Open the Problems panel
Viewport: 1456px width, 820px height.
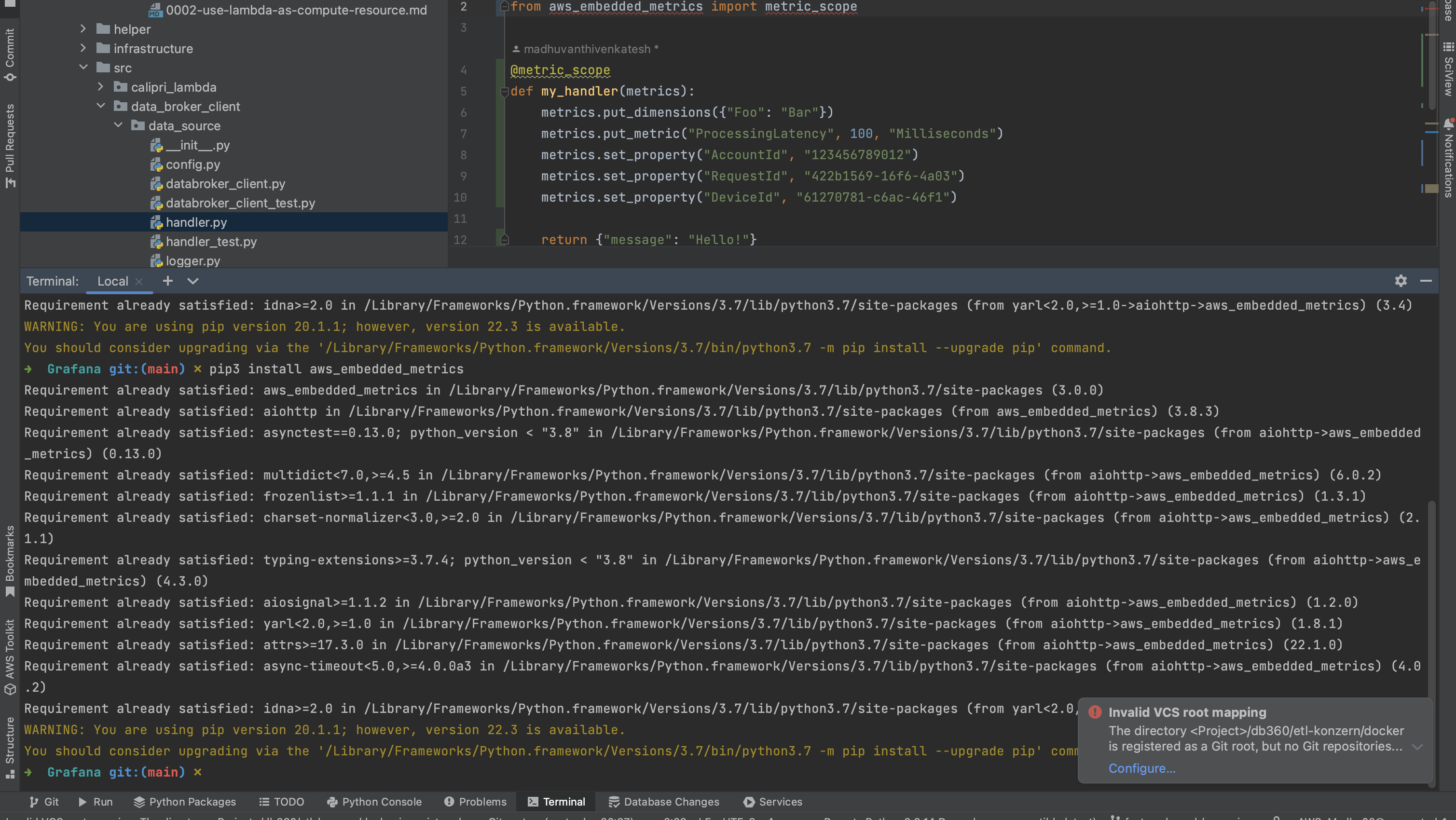(x=475, y=801)
